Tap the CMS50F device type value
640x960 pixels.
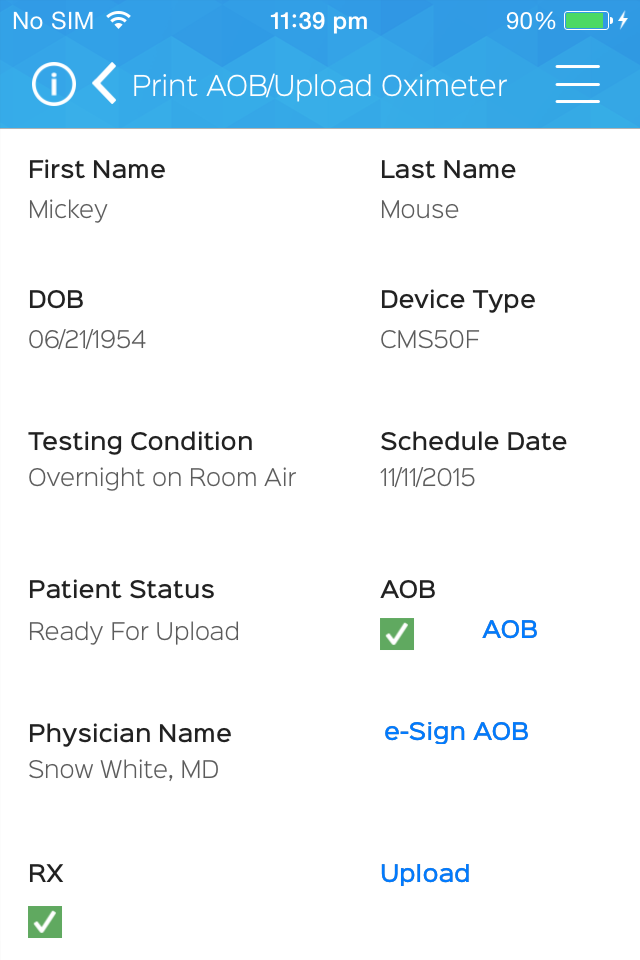[430, 339]
